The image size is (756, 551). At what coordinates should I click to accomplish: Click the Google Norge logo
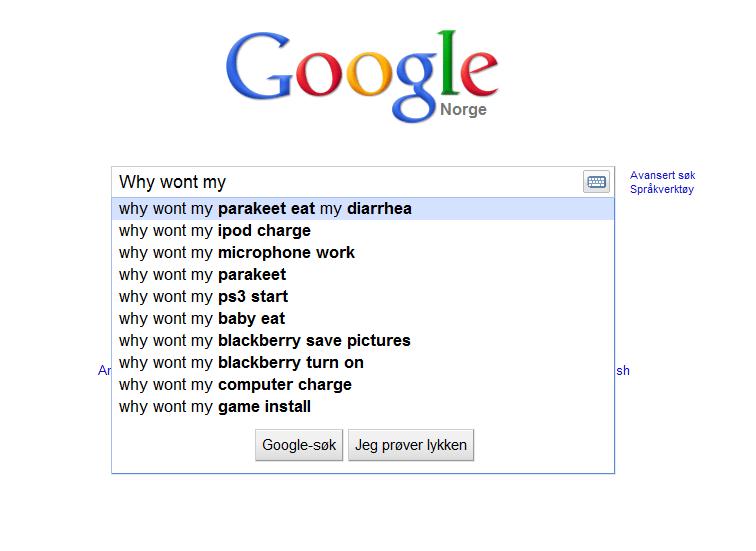(362, 76)
